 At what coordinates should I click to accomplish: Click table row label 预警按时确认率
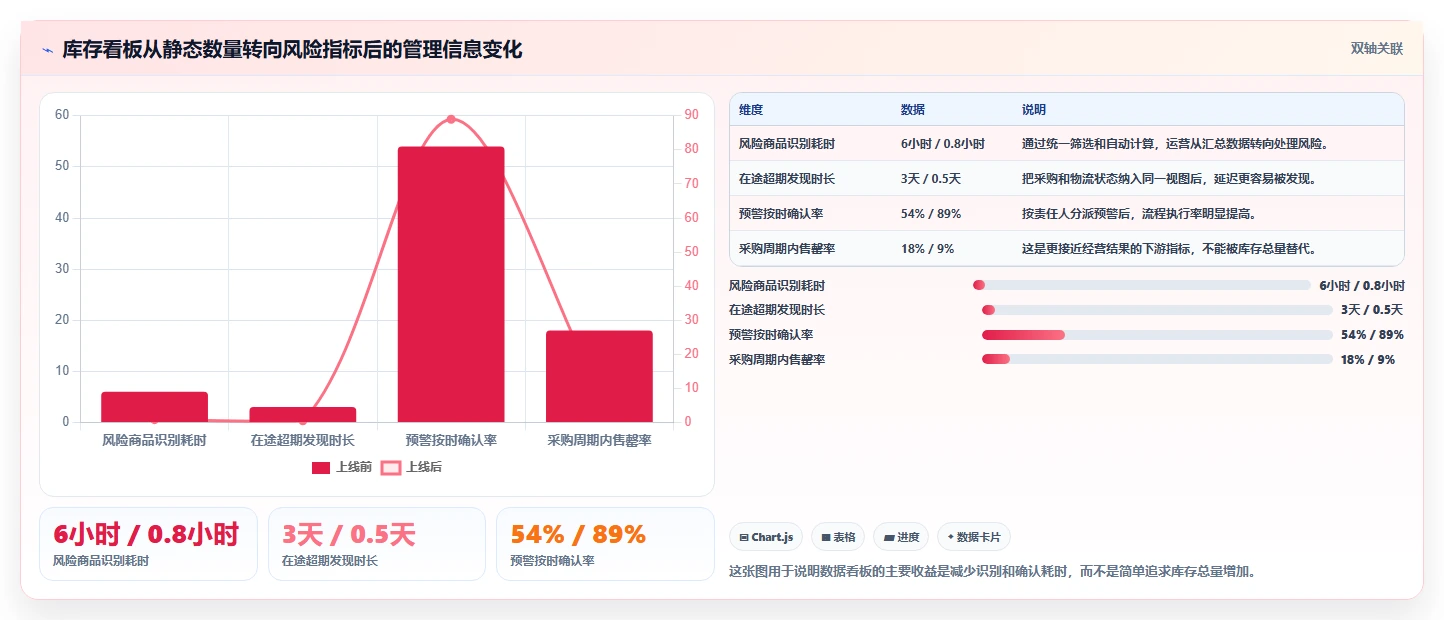coord(781,214)
